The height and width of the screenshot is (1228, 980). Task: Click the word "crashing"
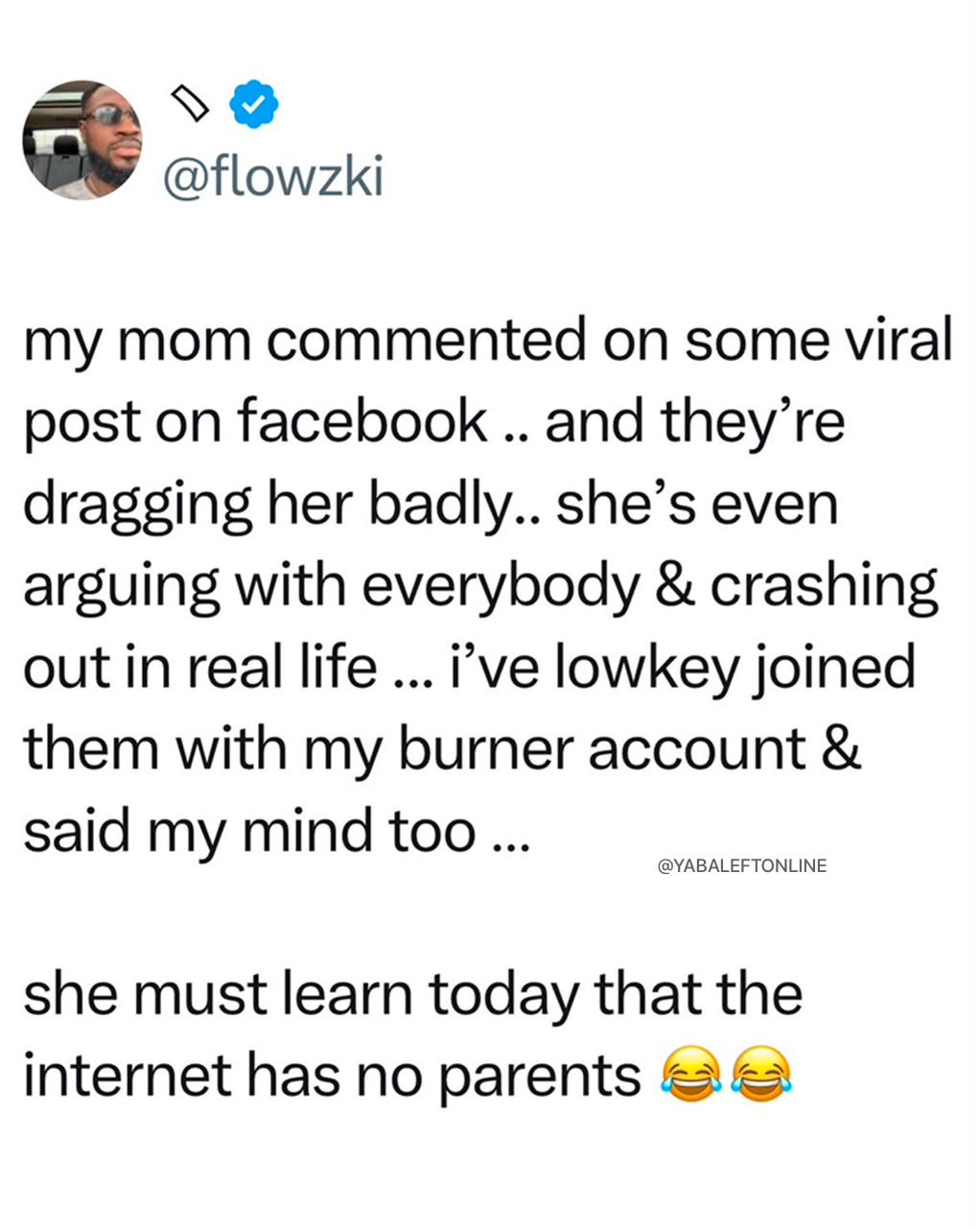point(824,587)
